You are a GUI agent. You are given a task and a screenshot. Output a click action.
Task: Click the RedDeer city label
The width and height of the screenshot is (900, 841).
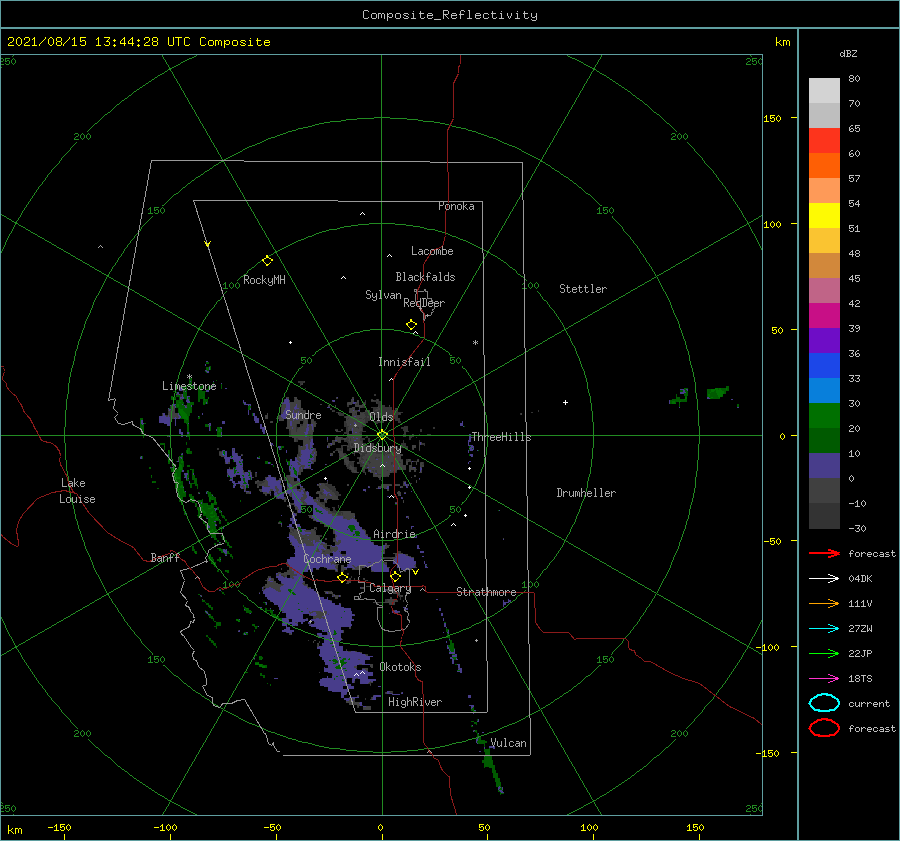(x=424, y=303)
